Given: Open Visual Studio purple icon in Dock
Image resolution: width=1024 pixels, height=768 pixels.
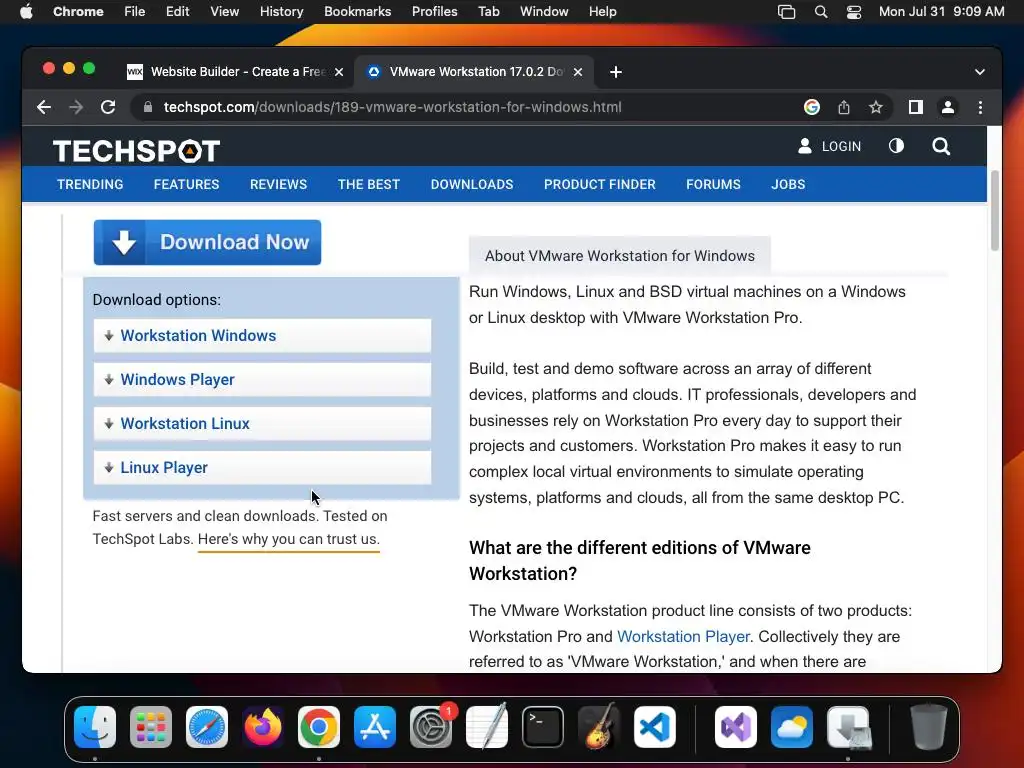Looking at the screenshot, I should tap(736, 727).
